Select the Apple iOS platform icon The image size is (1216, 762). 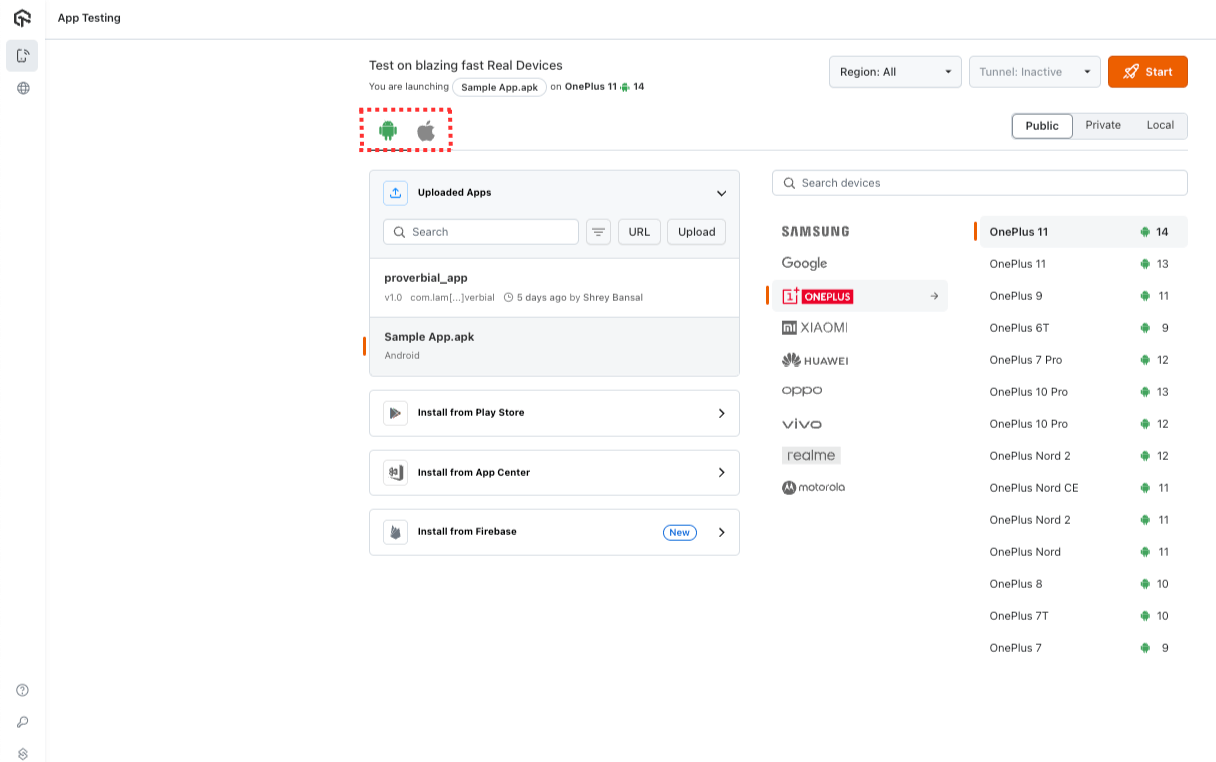(x=424, y=128)
